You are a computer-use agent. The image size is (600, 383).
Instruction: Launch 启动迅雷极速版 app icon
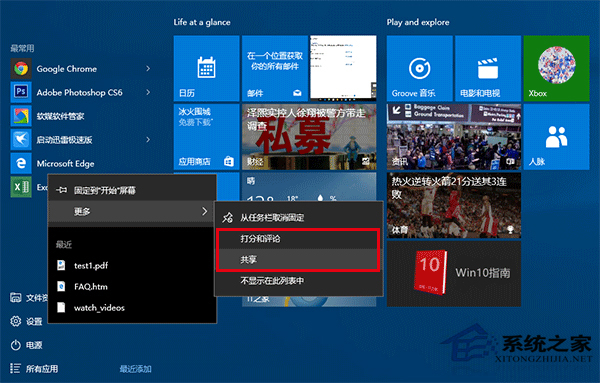(21, 140)
